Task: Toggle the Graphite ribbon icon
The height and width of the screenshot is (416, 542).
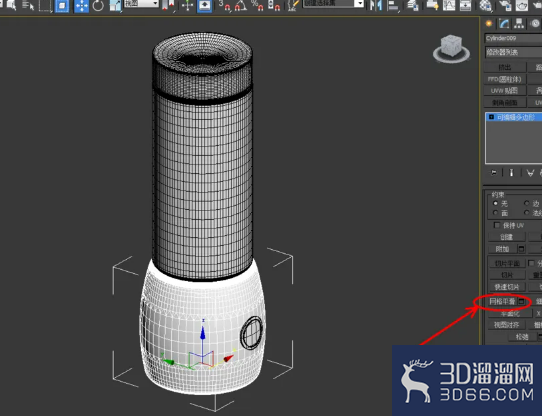Action: [432, 5]
